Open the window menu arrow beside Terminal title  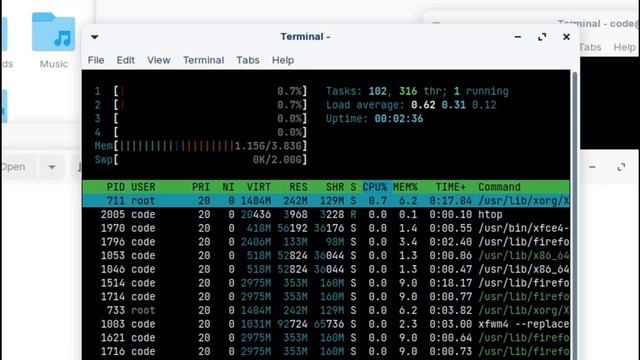[x=94, y=37]
